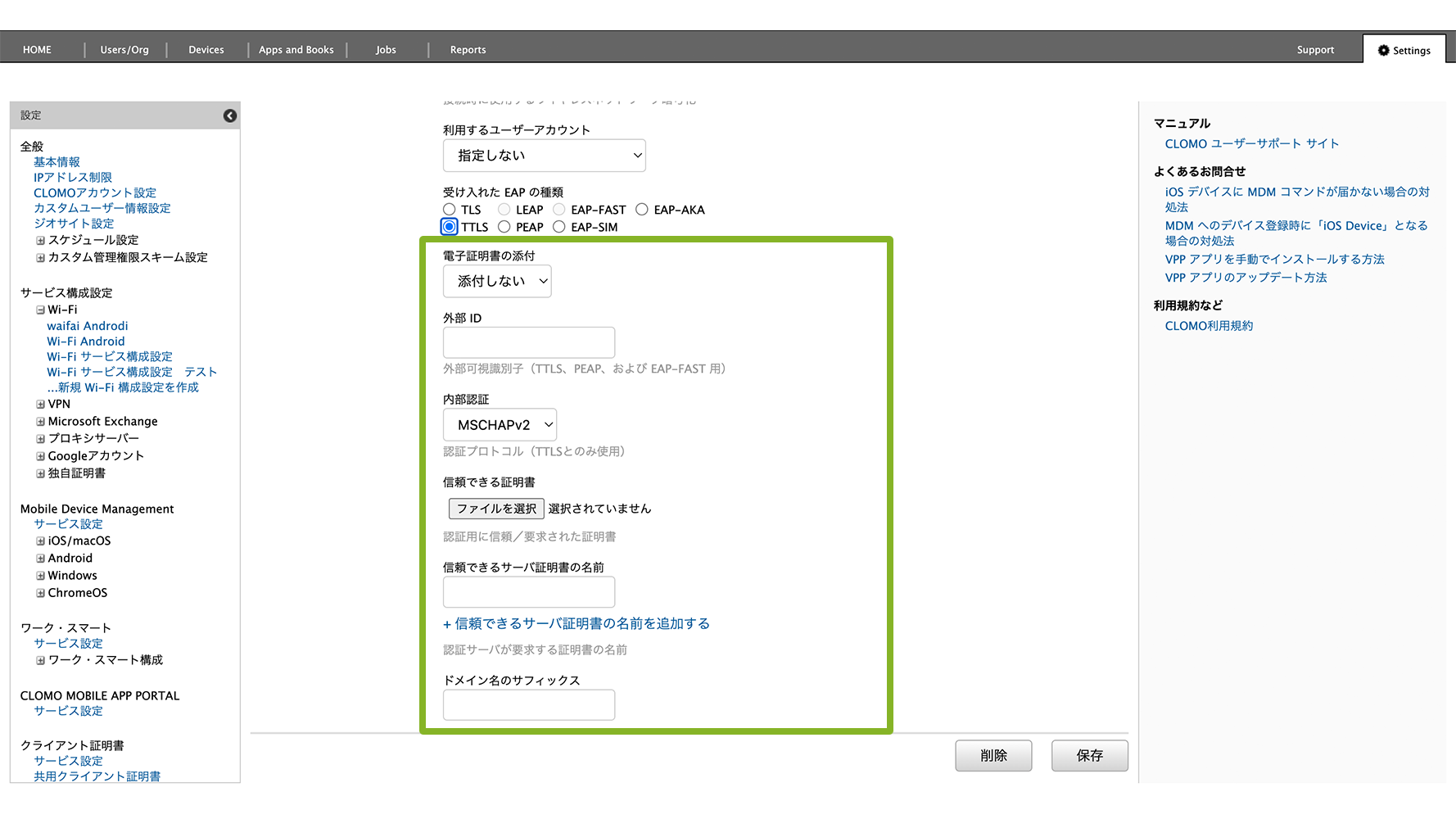Open the 内部認証 MSCHAPv2 dropdown

pyautogui.click(x=500, y=425)
